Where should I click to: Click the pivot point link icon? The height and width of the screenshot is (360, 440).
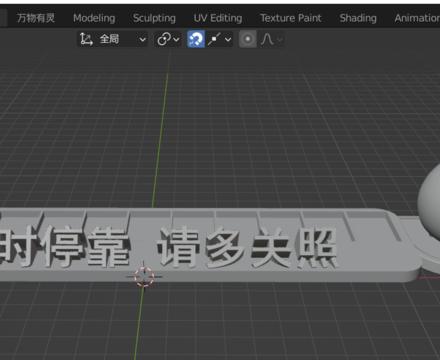point(164,39)
